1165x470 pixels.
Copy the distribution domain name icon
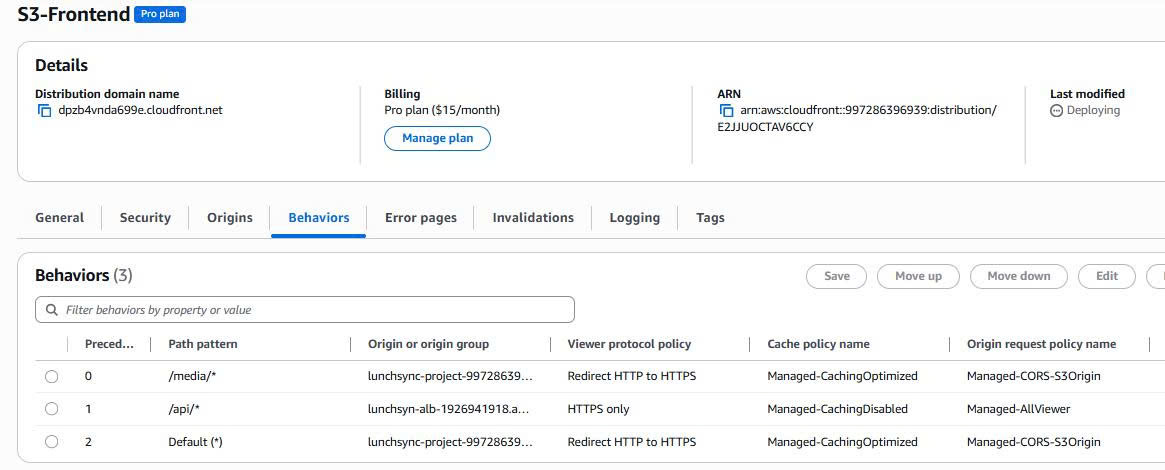[x=44, y=111]
